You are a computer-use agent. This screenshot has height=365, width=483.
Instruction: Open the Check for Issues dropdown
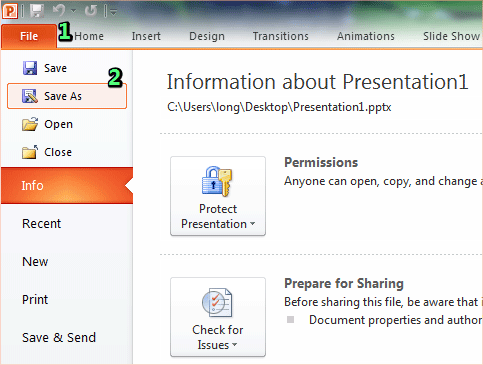(x=218, y=317)
